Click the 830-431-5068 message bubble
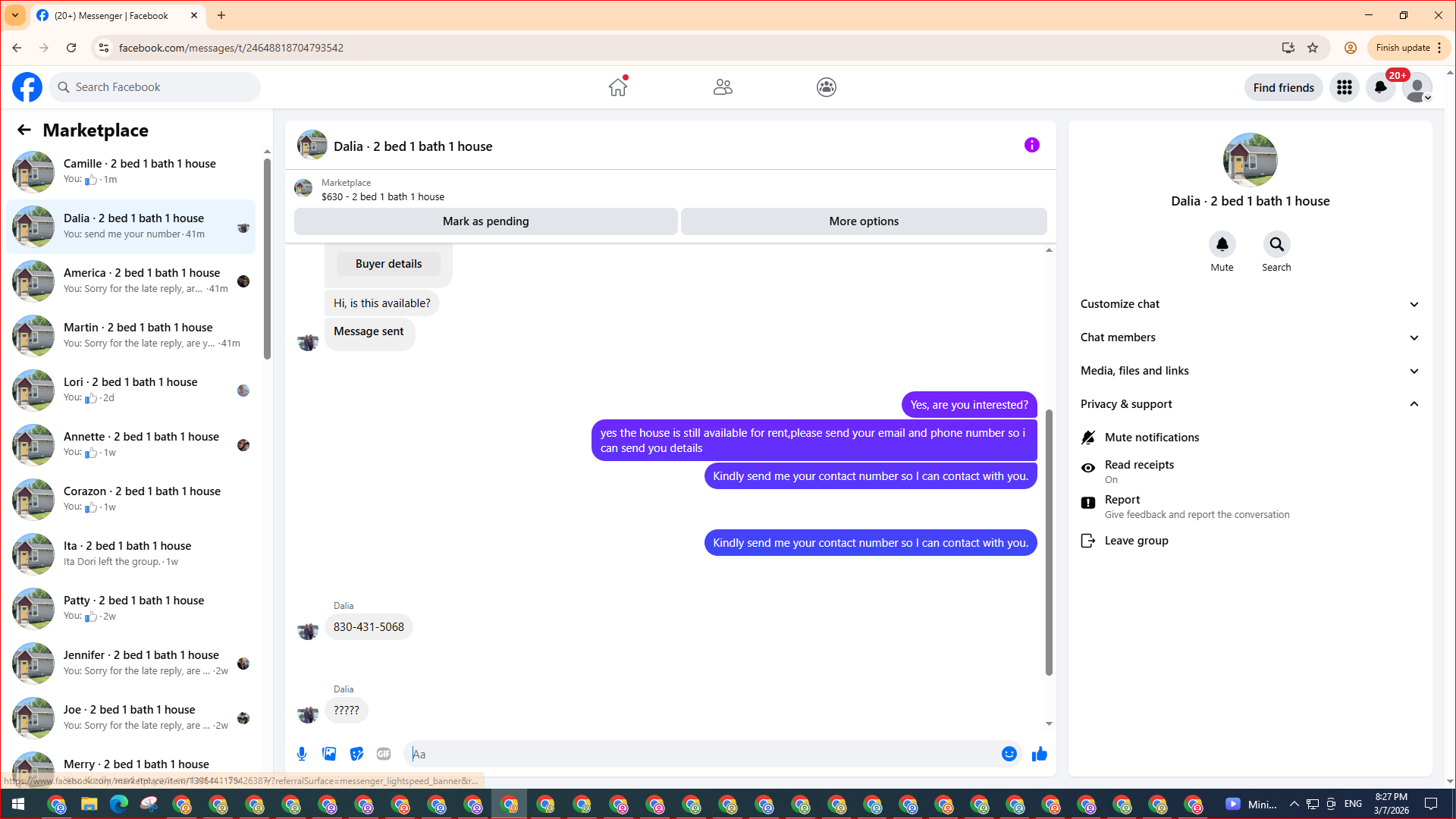The height and width of the screenshot is (819, 1456). pos(369,627)
